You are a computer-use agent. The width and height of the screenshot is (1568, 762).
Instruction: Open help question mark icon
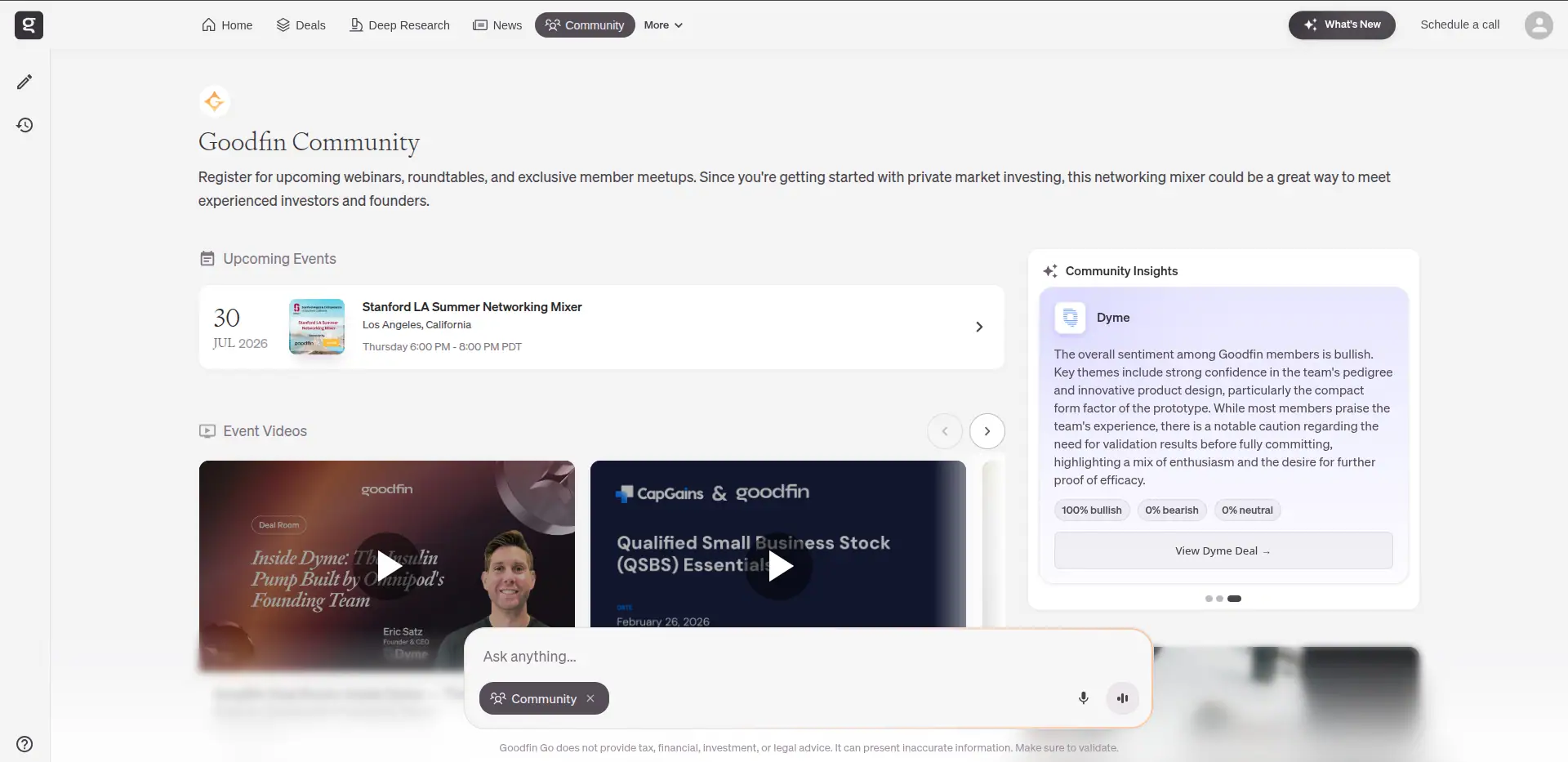click(x=24, y=744)
